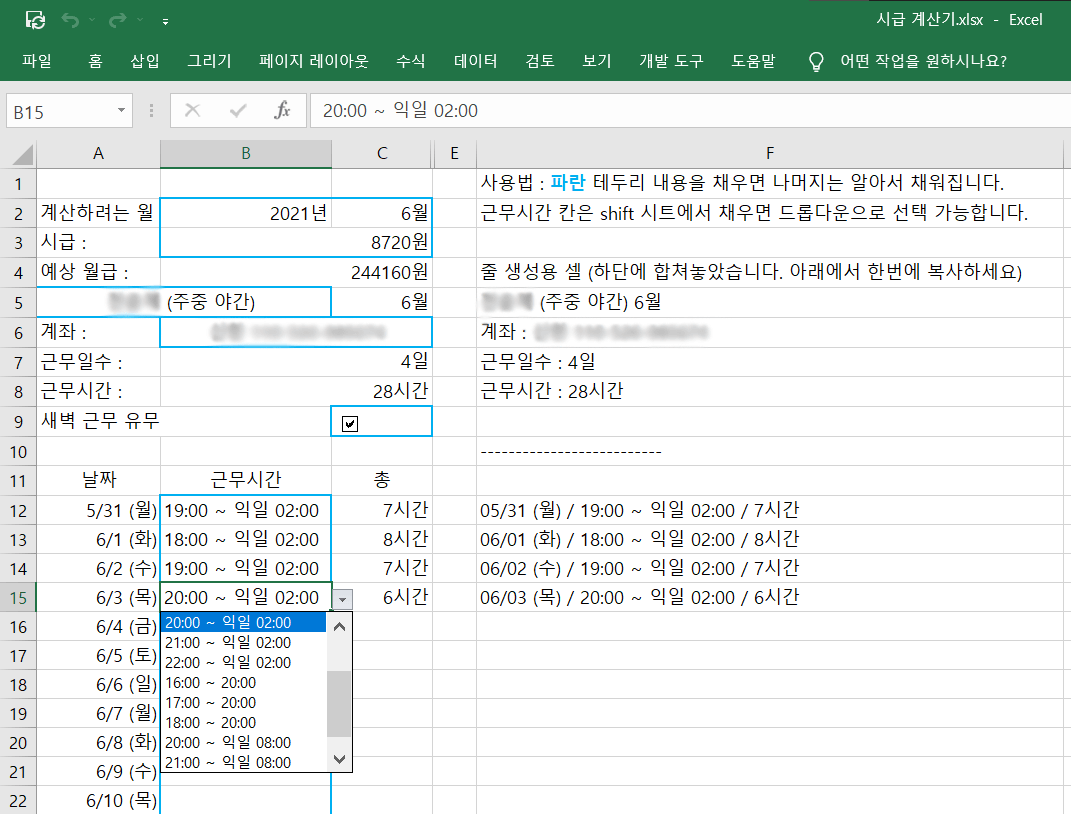Click cell 19:00 ~ 익일 02:00 for 5/31
This screenshot has height=814, width=1071.
coord(246,510)
